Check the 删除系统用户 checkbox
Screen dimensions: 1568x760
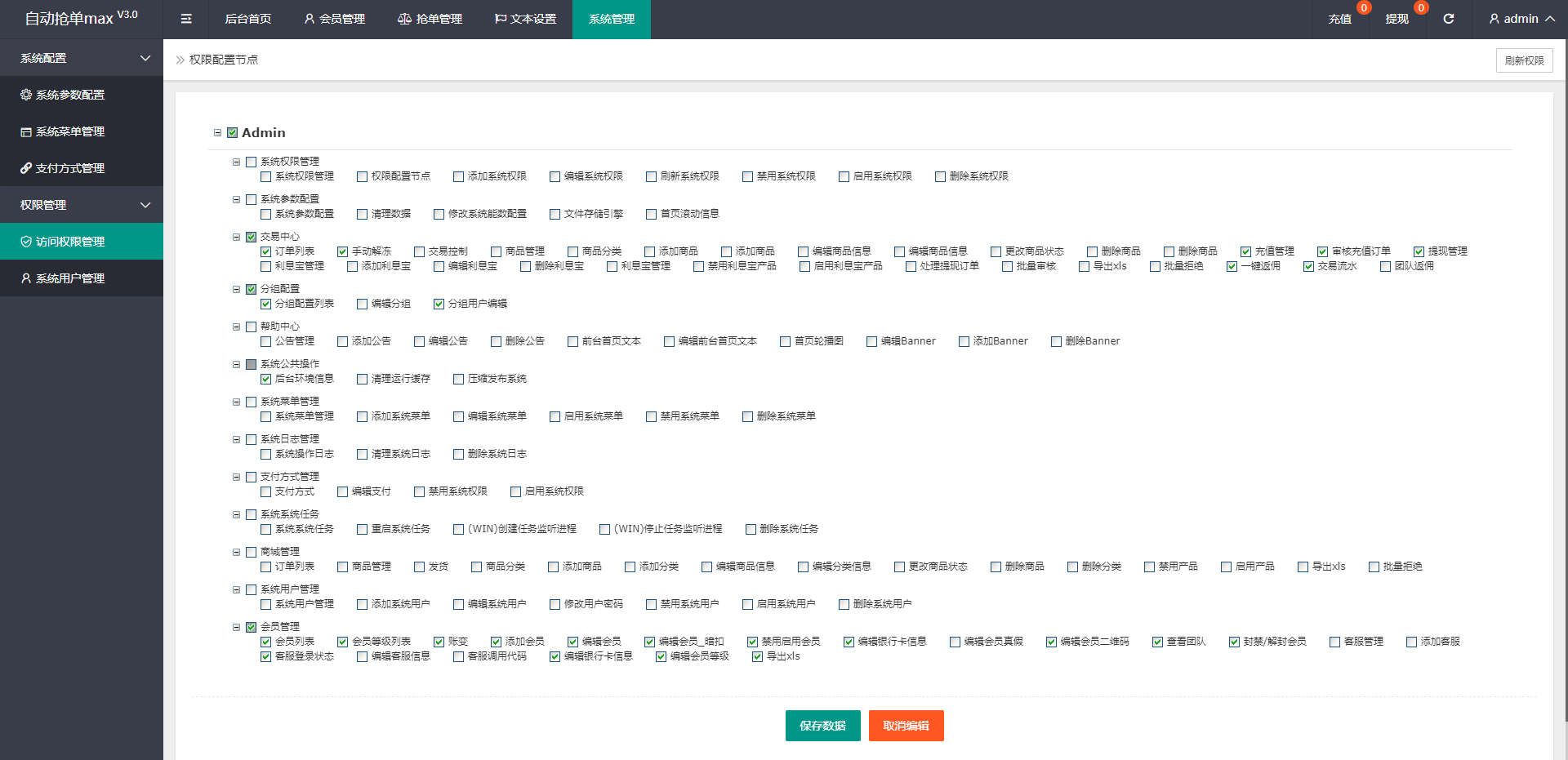tap(844, 605)
